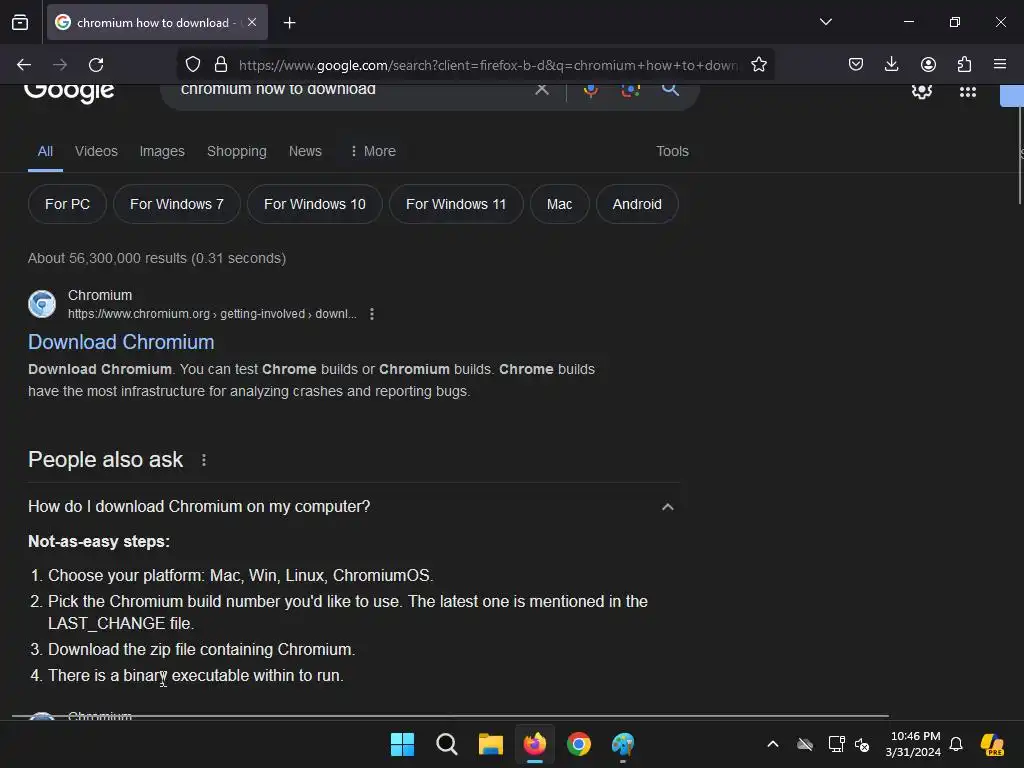Image resolution: width=1024 pixels, height=768 pixels.
Task: Search by image with Google Lens
Action: 630,90
